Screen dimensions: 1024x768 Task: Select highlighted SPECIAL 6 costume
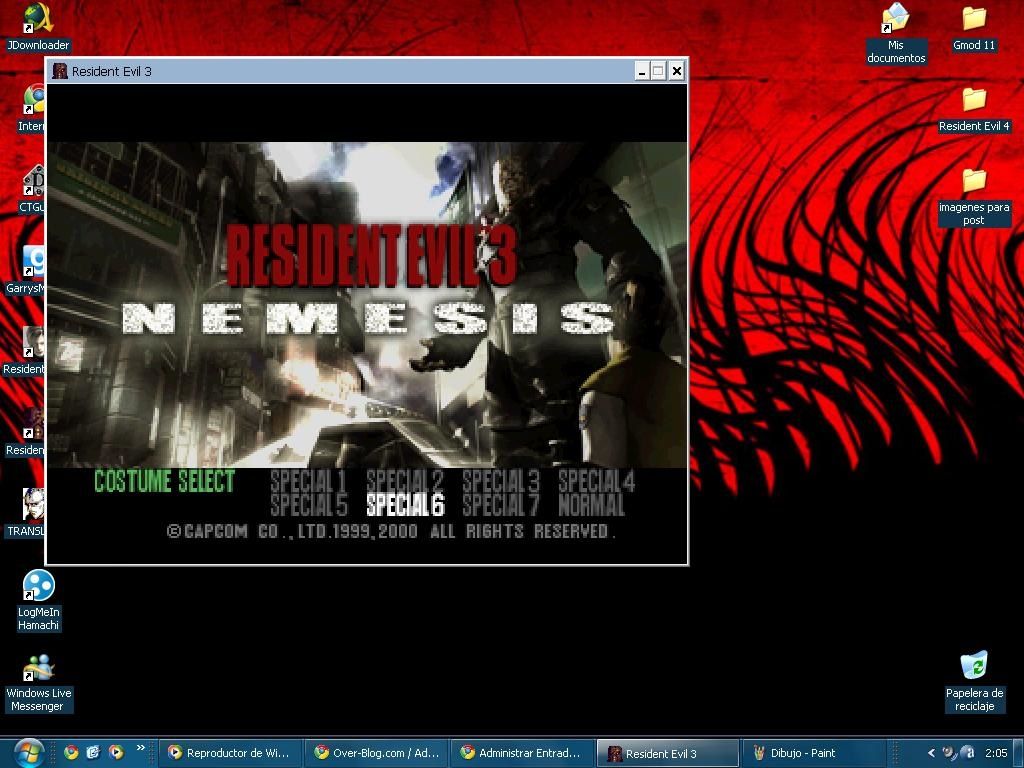click(x=405, y=505)
